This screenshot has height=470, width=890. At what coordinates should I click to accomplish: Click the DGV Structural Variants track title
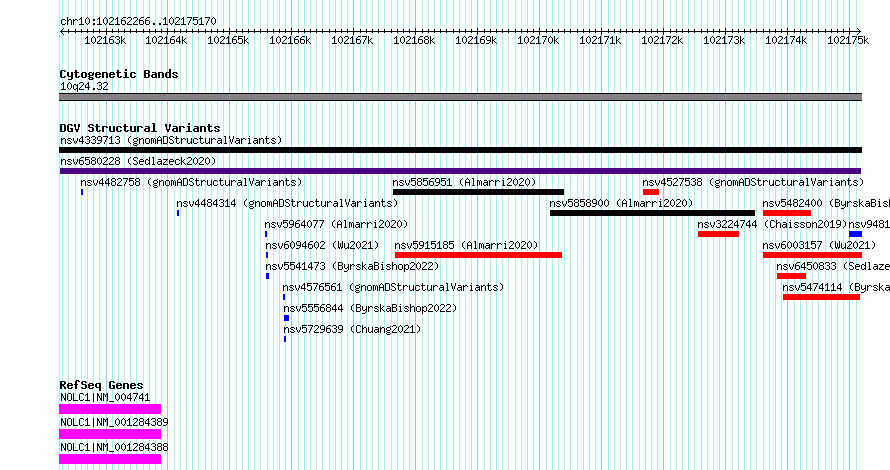[x=140, y=128]
